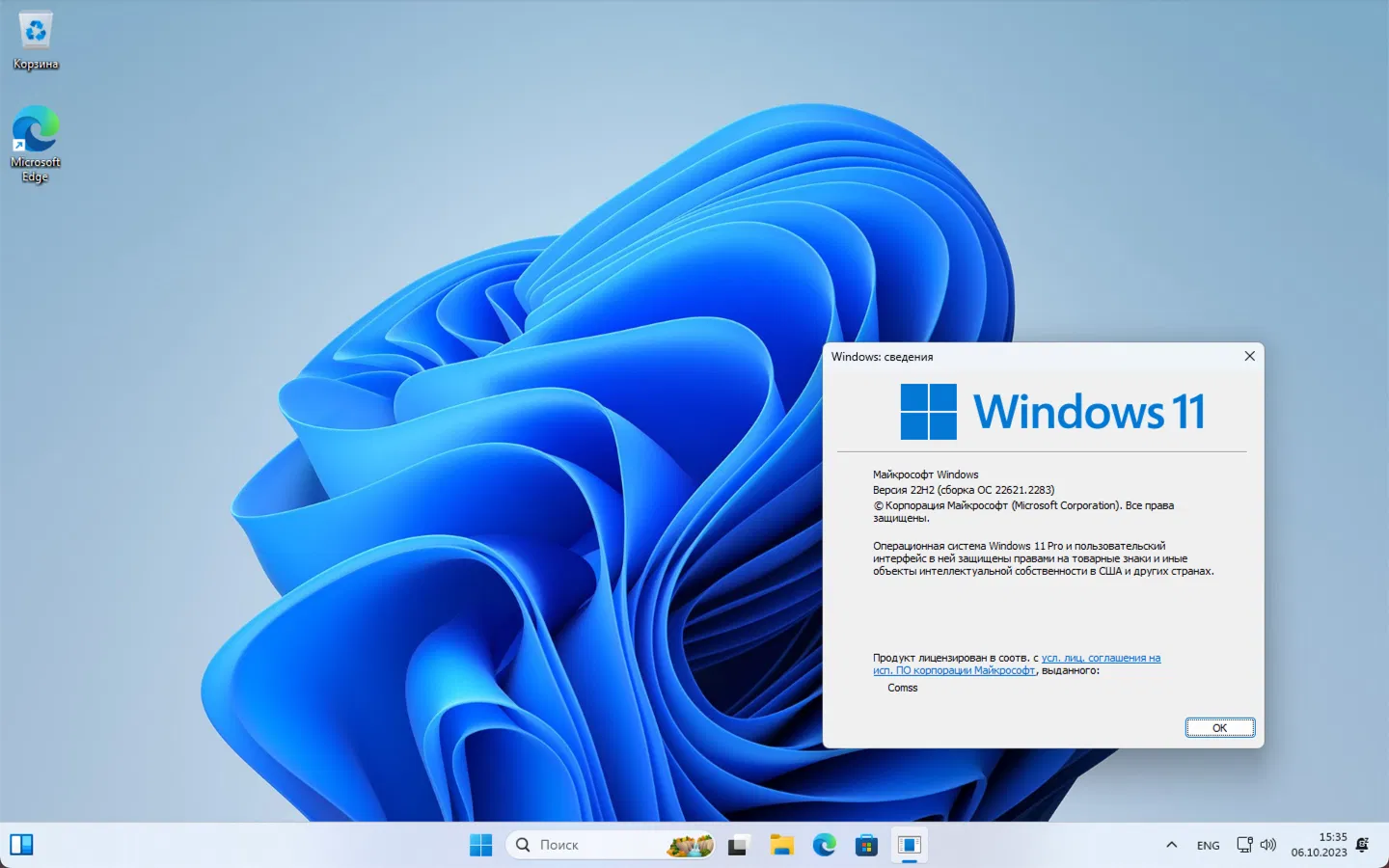The width and height of the screenshot is (1389, 868).
Task: Open notifications bell icon
Action: (1363, 845)
